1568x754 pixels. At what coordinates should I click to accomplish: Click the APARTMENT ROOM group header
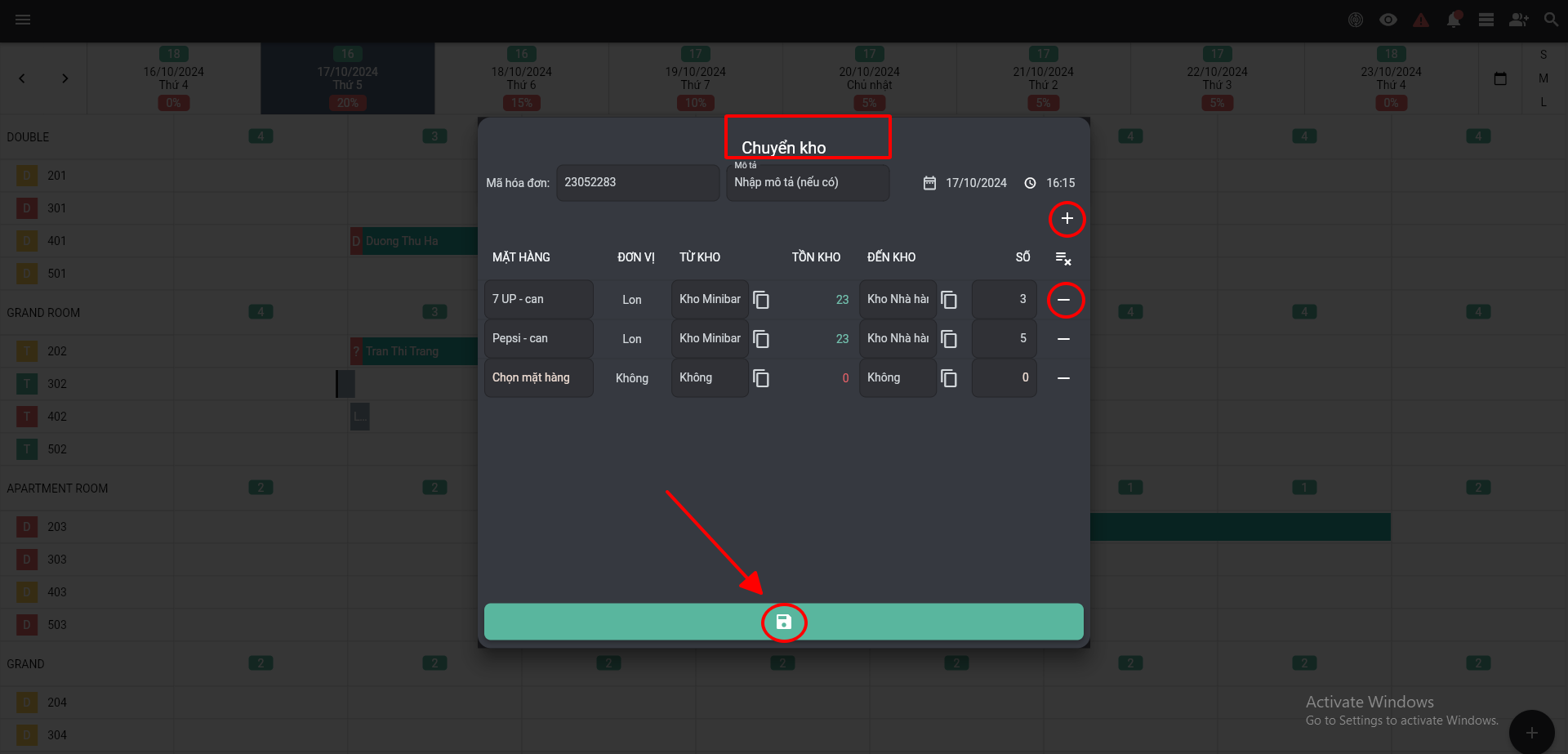[57, 489]
